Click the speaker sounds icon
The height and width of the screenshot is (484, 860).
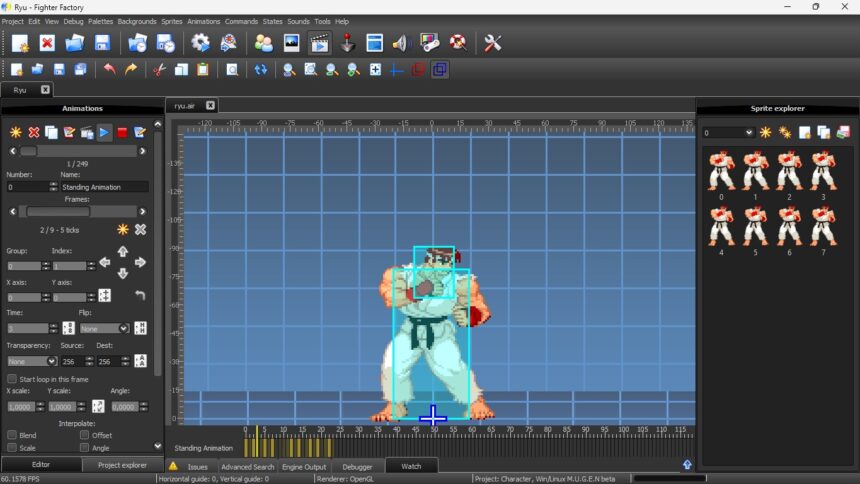(402, 43)
